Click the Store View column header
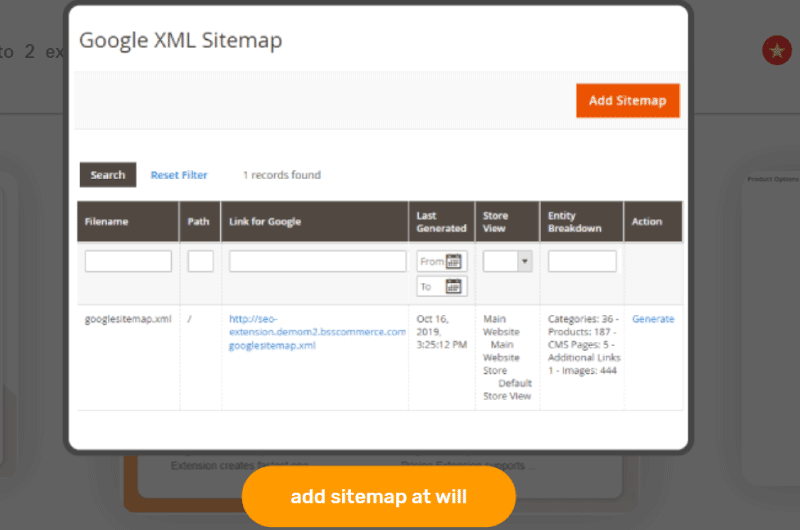800x530 pixels. (508, 221)
